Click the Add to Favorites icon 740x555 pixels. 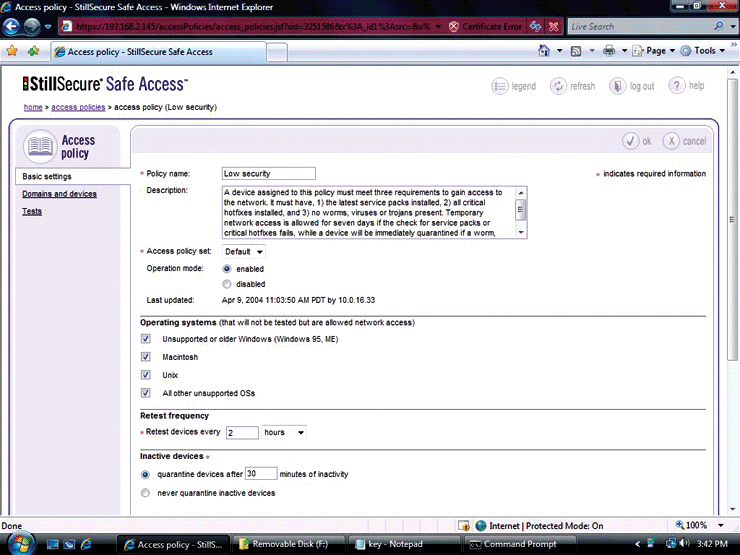33,51
